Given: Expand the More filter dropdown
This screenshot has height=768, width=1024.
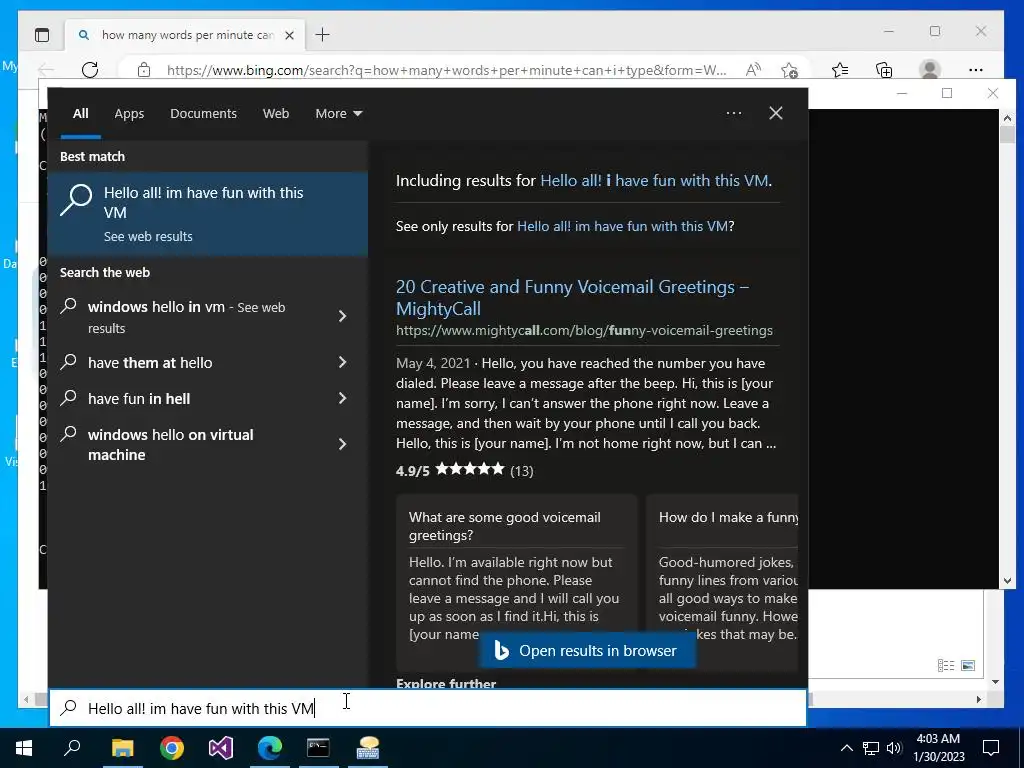Looking at the screenshot, I should [338, 114].
